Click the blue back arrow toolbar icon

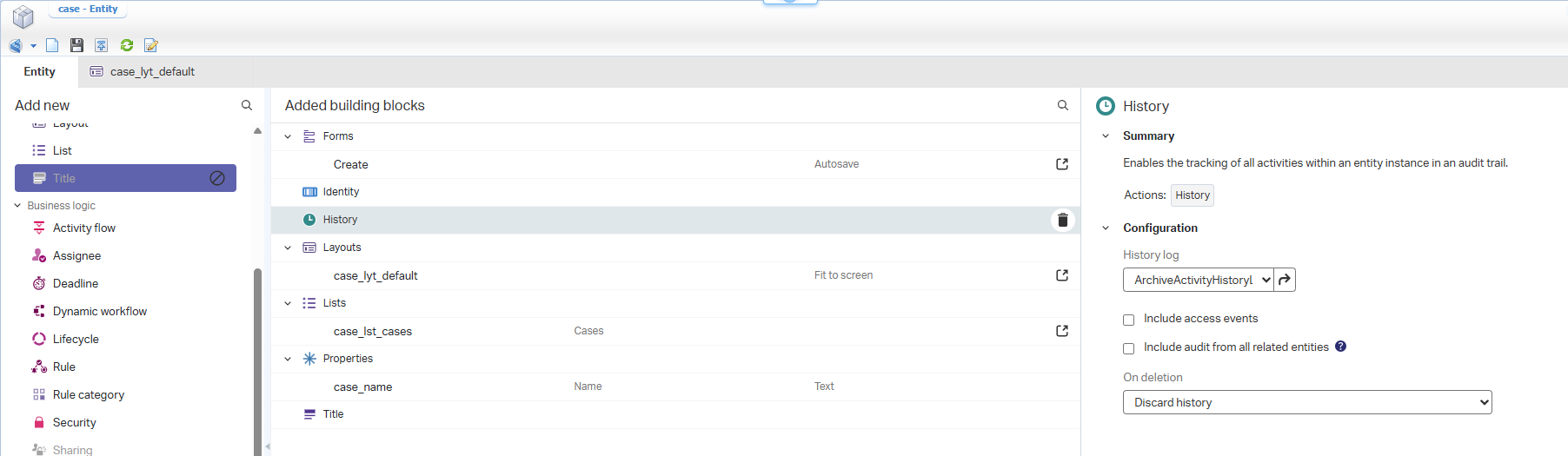[x=16, y=45]
